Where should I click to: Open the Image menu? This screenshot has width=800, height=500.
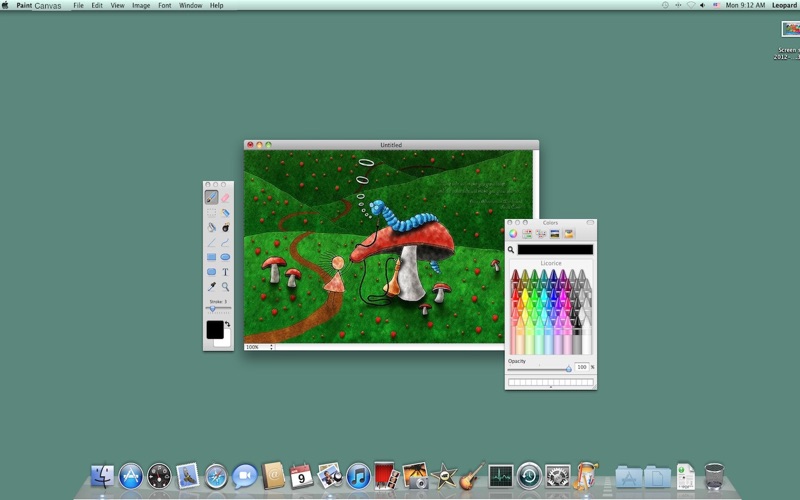coord(141,5)
